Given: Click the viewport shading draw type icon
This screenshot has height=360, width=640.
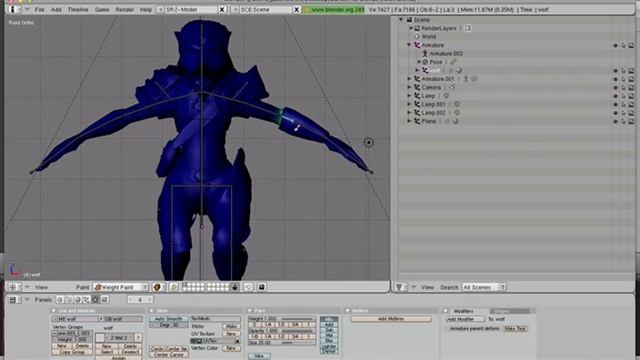Looking at the screenshot, I should (157, 287).
